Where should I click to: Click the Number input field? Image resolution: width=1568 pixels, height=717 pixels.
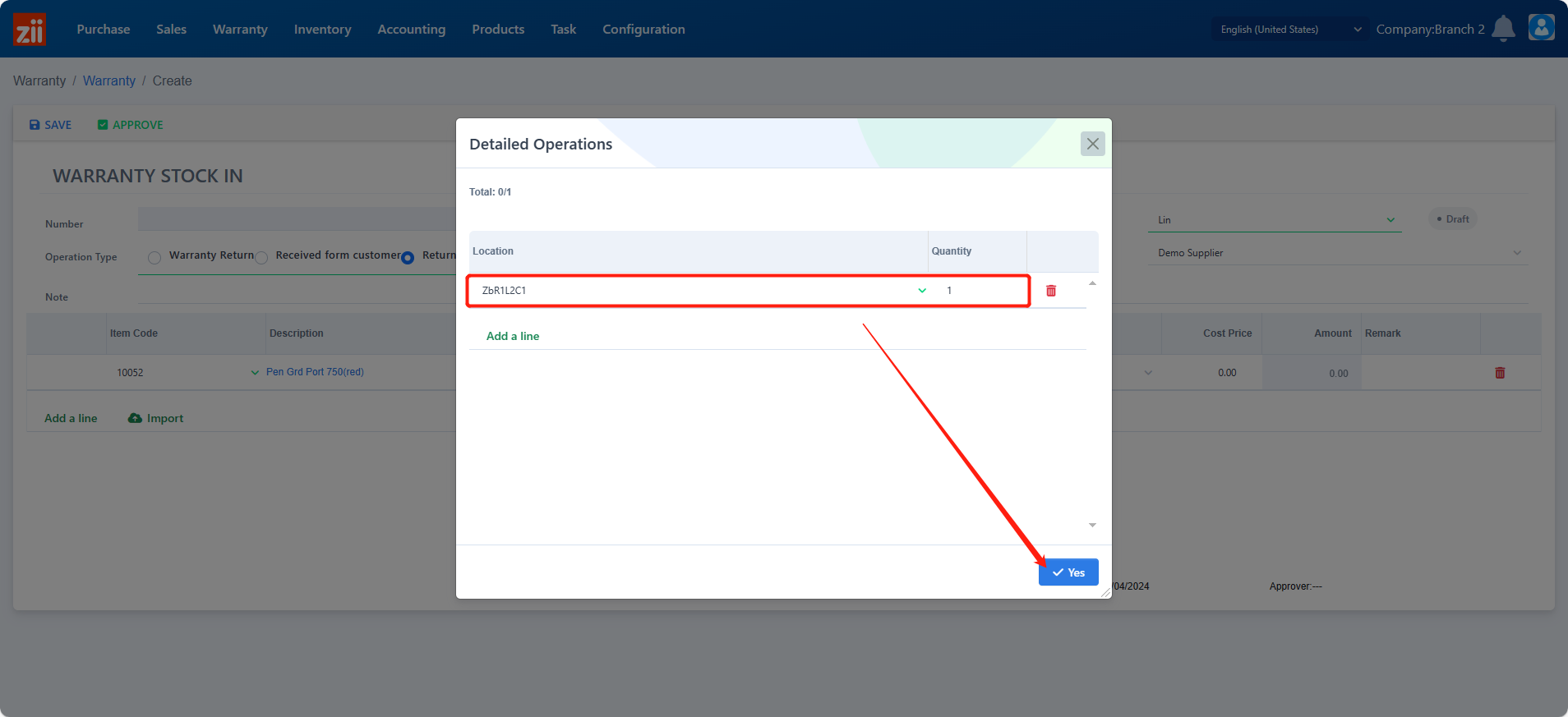point(297,219)
